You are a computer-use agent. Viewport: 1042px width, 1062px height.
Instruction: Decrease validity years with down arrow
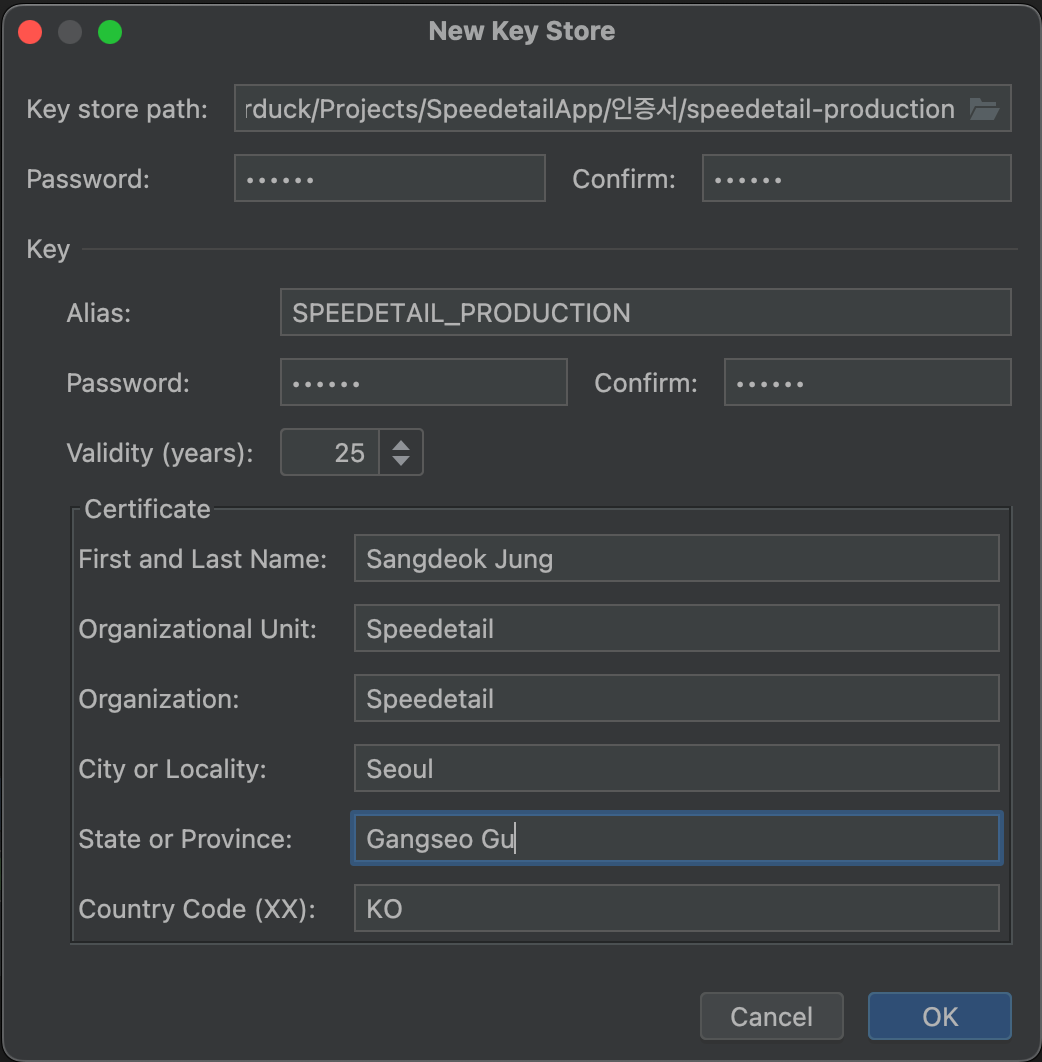pyautogui.click(x=401, y=461)
